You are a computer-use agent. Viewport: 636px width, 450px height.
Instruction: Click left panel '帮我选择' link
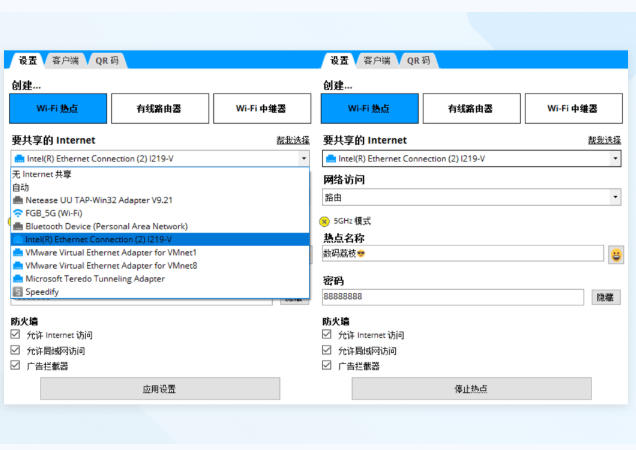click(x=293, y=140)
